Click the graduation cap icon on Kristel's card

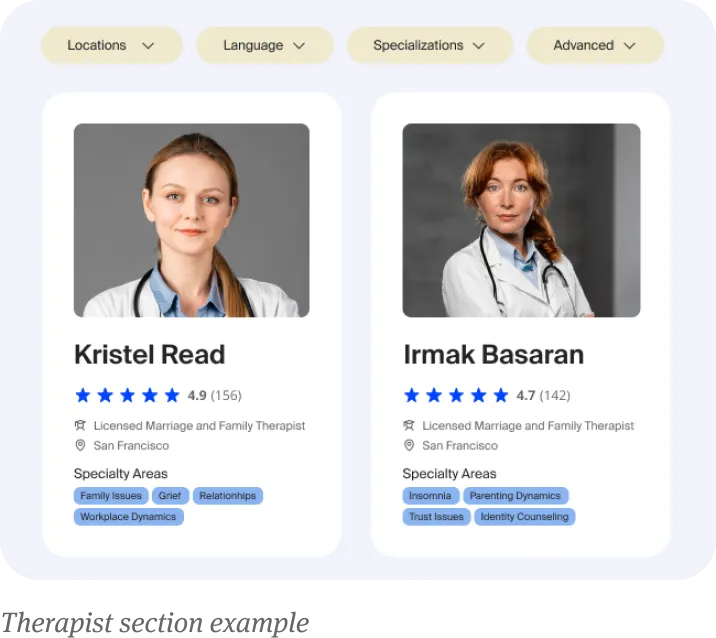(80, 426)
